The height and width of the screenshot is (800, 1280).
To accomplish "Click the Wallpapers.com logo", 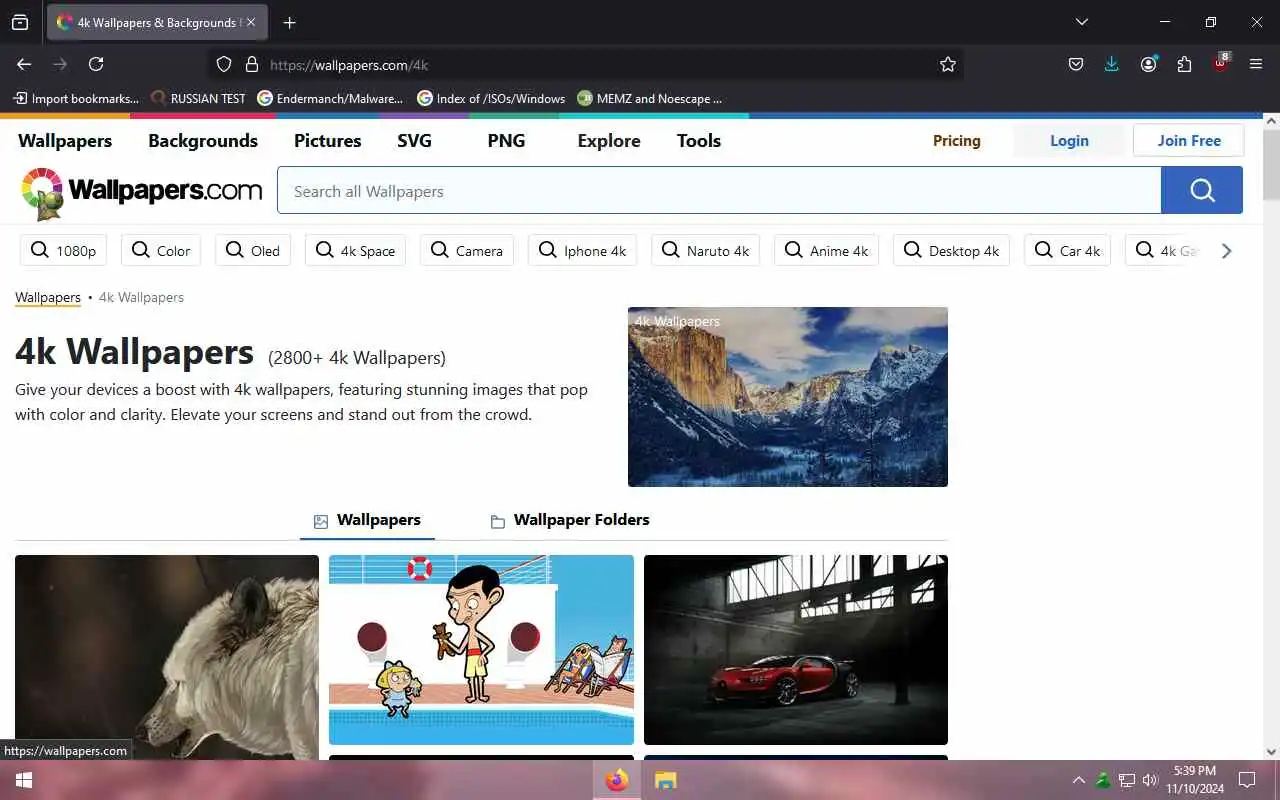I will click(x=141, y=192).
